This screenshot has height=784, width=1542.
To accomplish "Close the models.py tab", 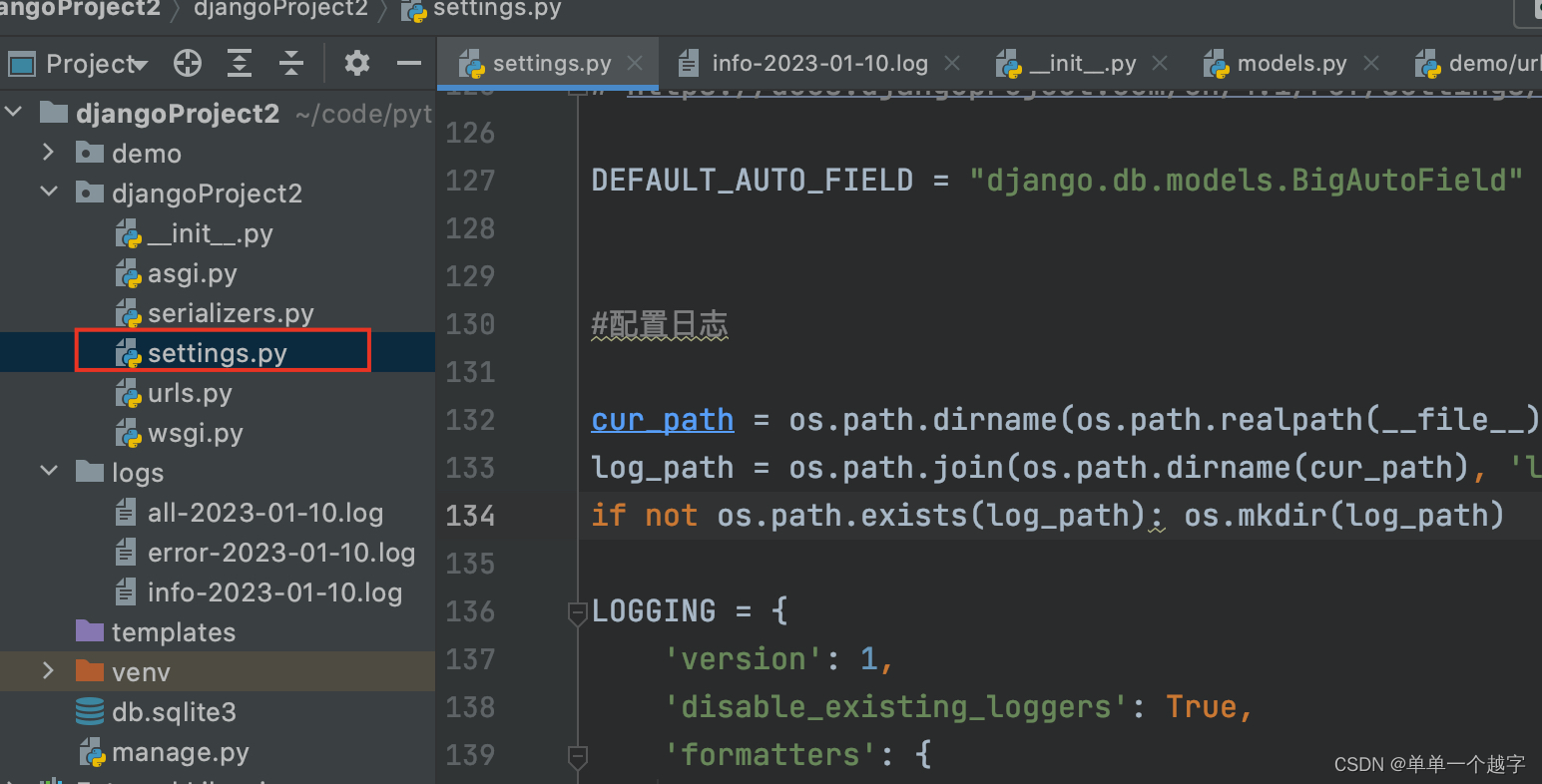I will (1371, 63).
